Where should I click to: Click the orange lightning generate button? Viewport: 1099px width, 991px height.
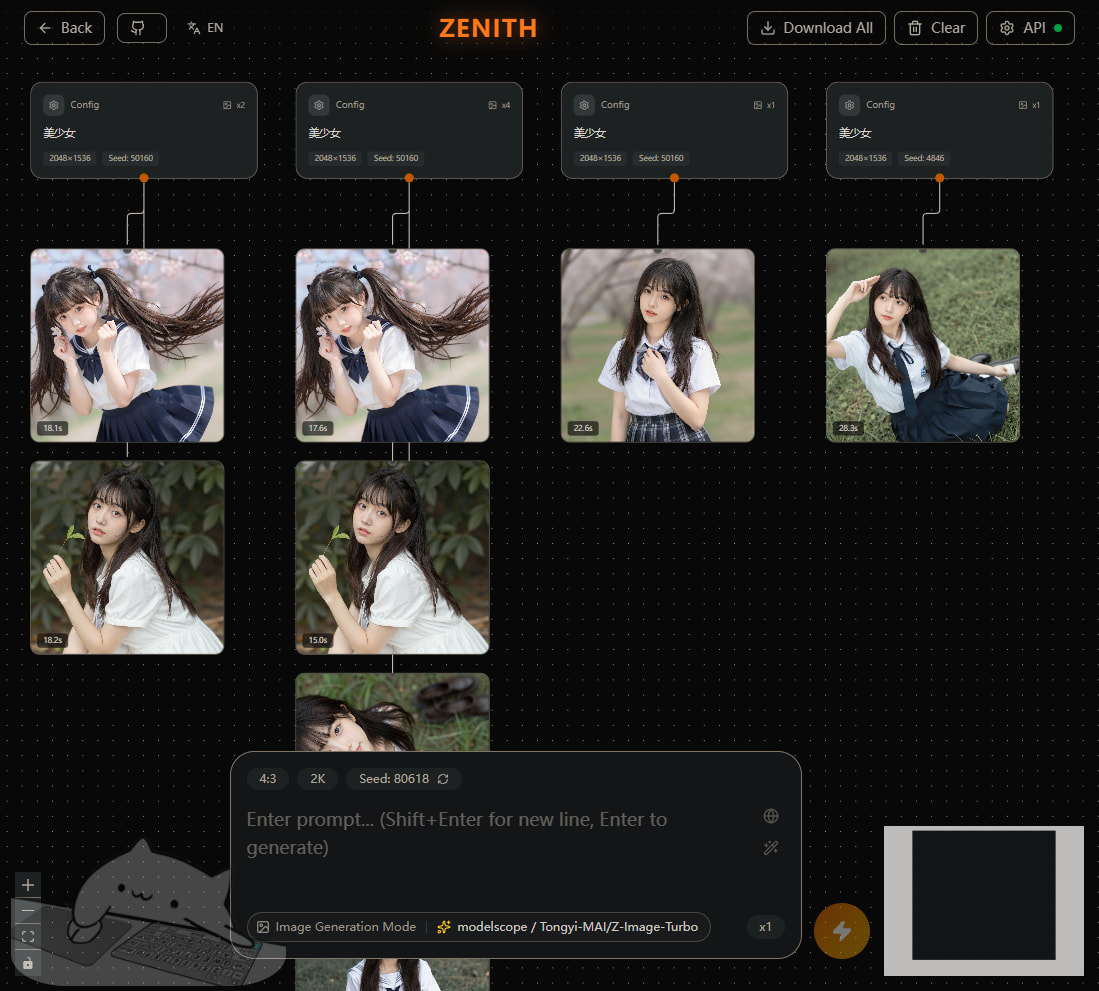pos(842,931)
